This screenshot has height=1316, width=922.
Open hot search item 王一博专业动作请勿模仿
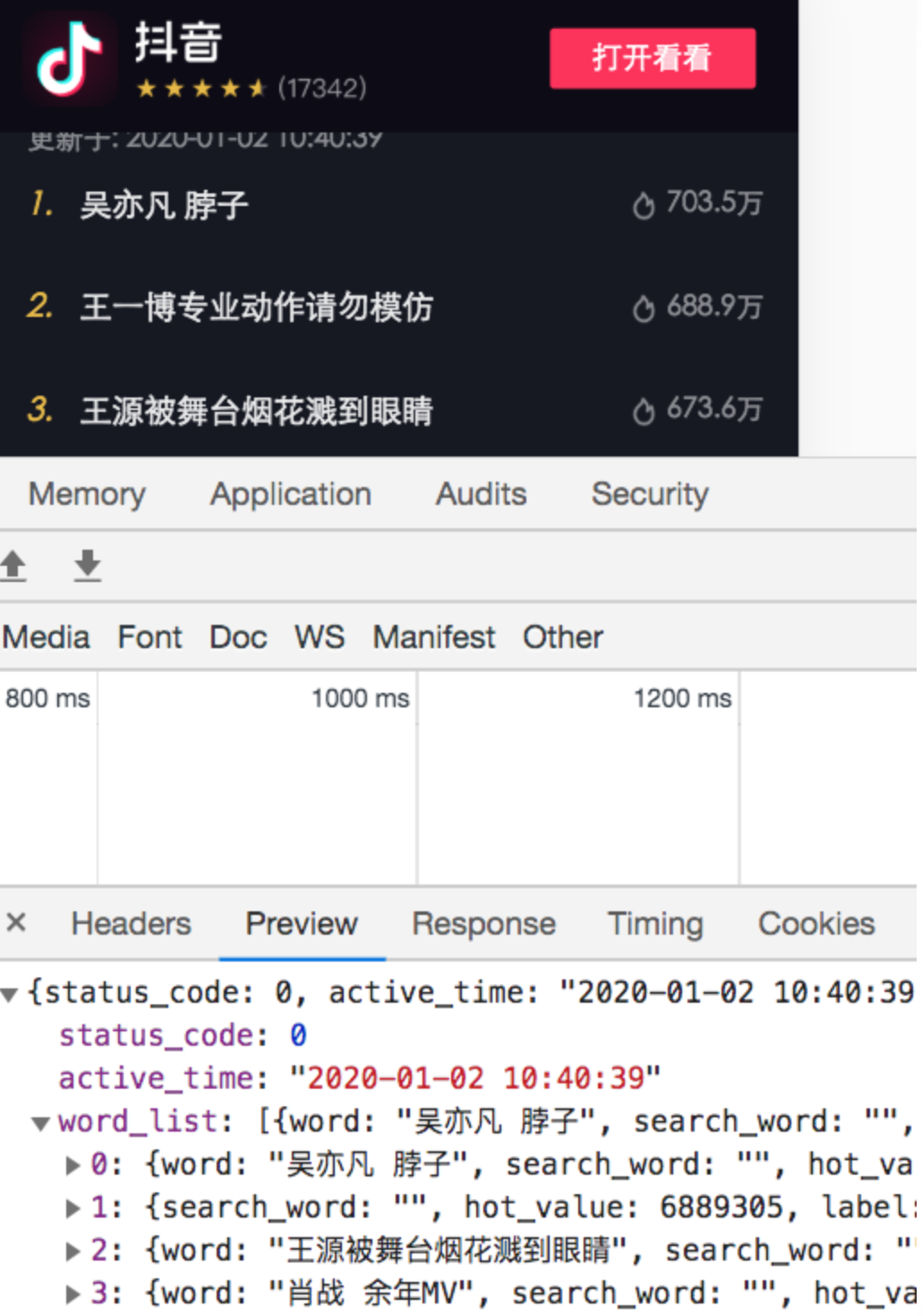(x=256, y=307)
